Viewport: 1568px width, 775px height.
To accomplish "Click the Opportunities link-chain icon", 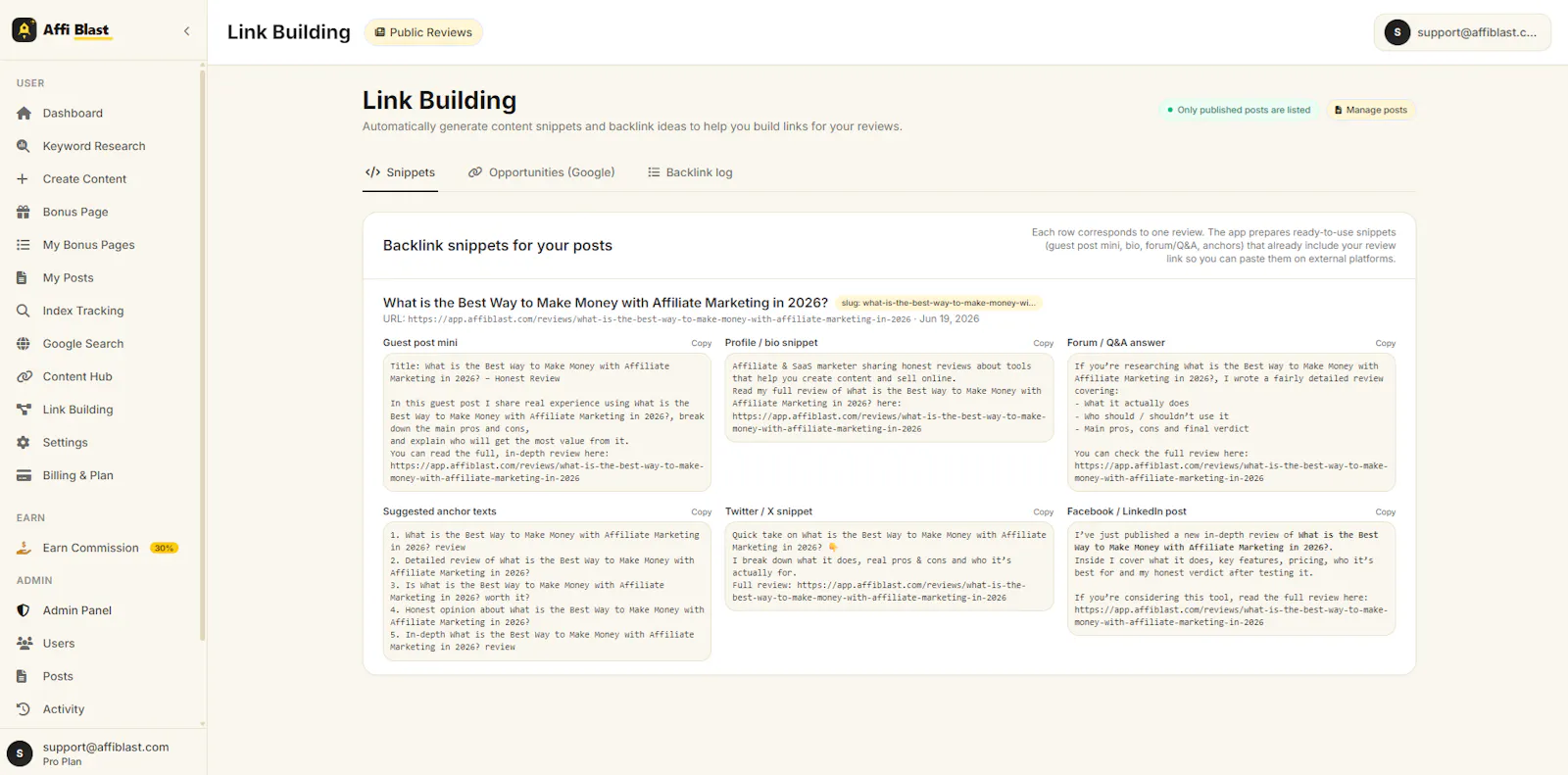I will [x=475, y=172].
